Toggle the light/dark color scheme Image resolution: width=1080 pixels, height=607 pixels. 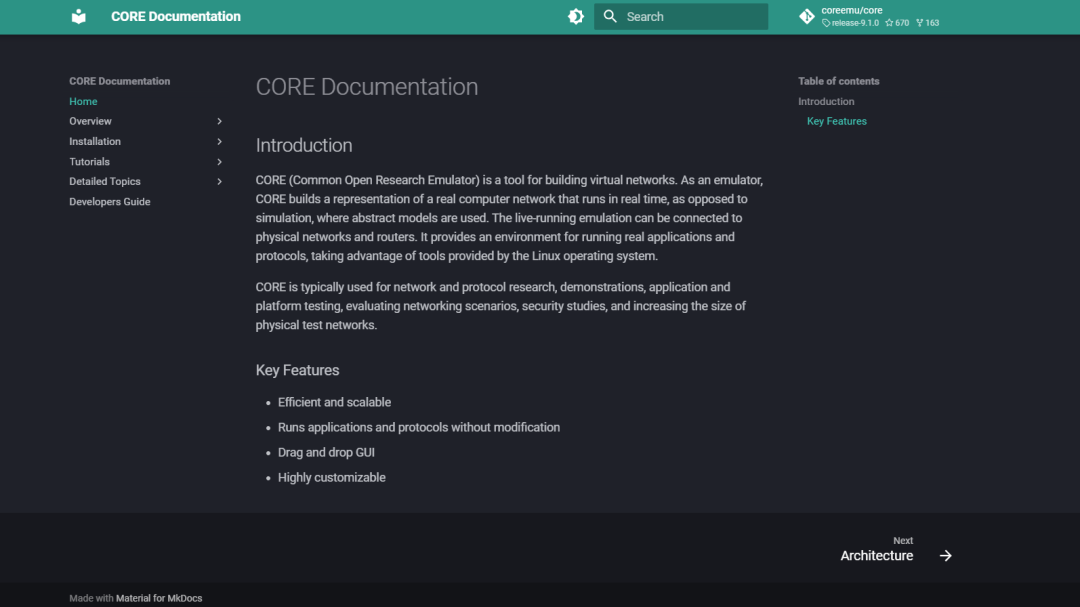pyautogui.click(x=576, y=17)
